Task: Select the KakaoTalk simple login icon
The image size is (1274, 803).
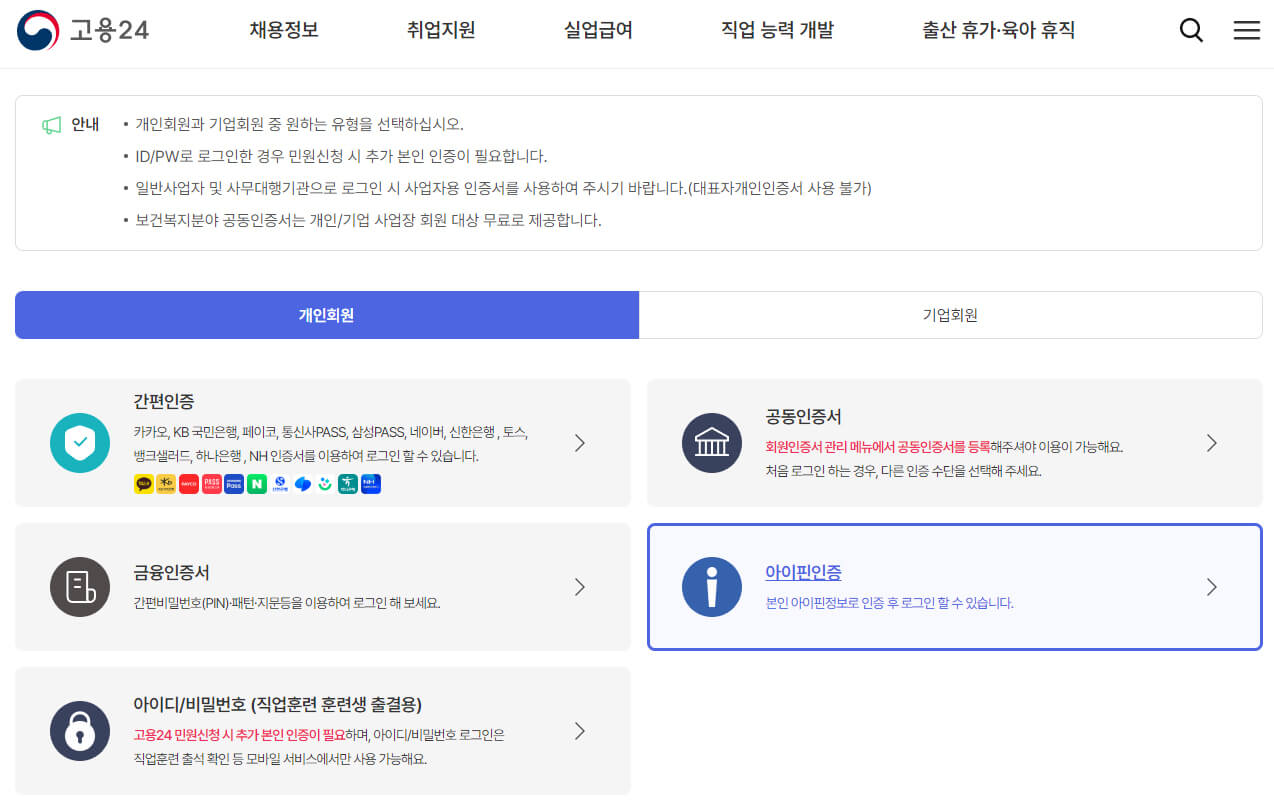Action: pyautogui.click(x=144, y=484)
